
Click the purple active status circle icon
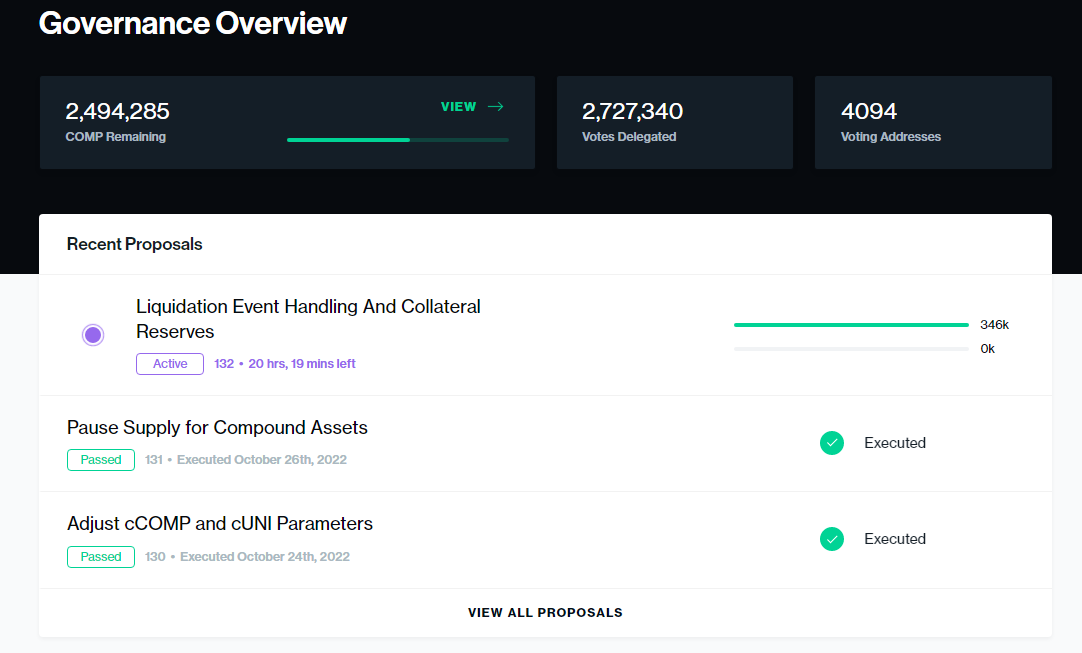coord(93,335)
